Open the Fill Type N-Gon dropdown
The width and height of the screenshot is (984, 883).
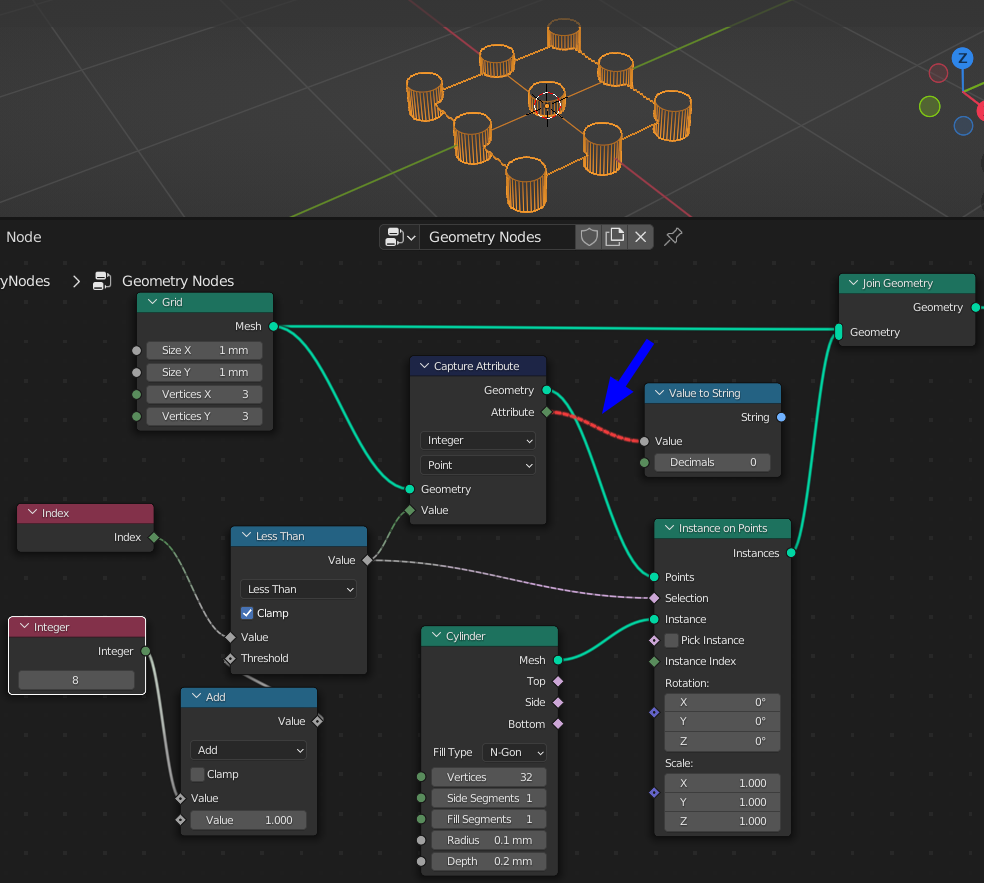click(514, 752)
